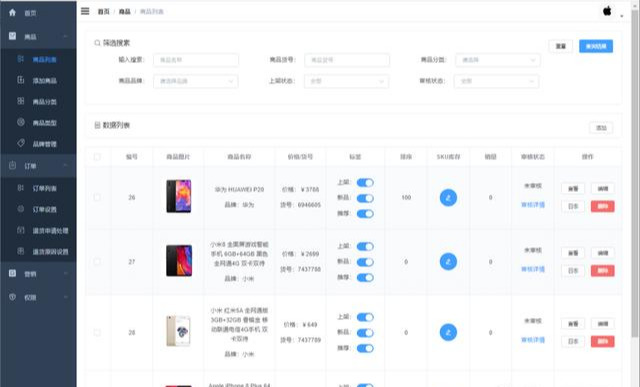Click the HUAWEI P20 product thumbnail
This screenshot has height=387, width=640.
coord(179,196)
